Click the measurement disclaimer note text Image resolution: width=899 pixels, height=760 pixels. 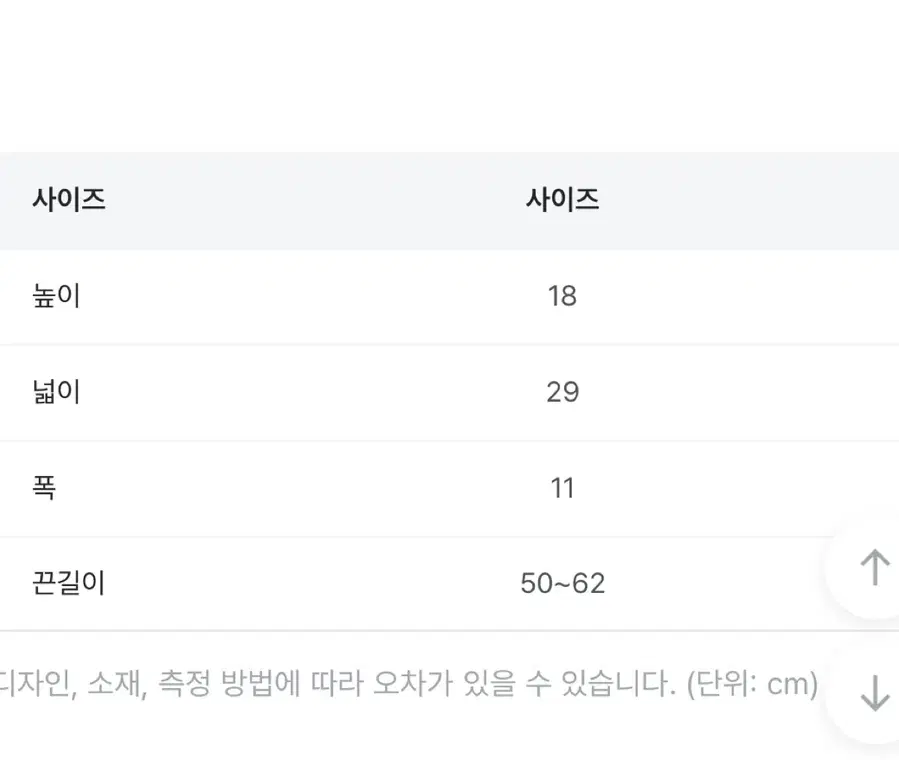click(x=409, y=684)
